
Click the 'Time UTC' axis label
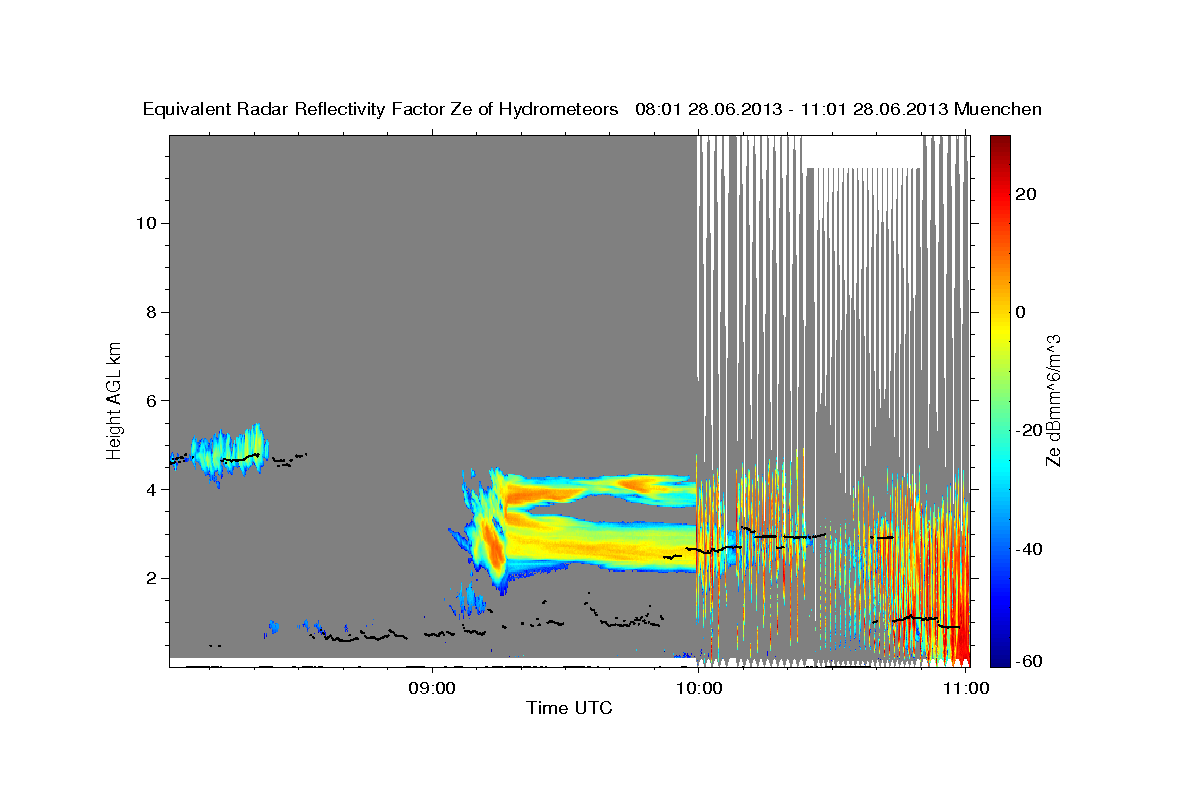coord(569,708)
